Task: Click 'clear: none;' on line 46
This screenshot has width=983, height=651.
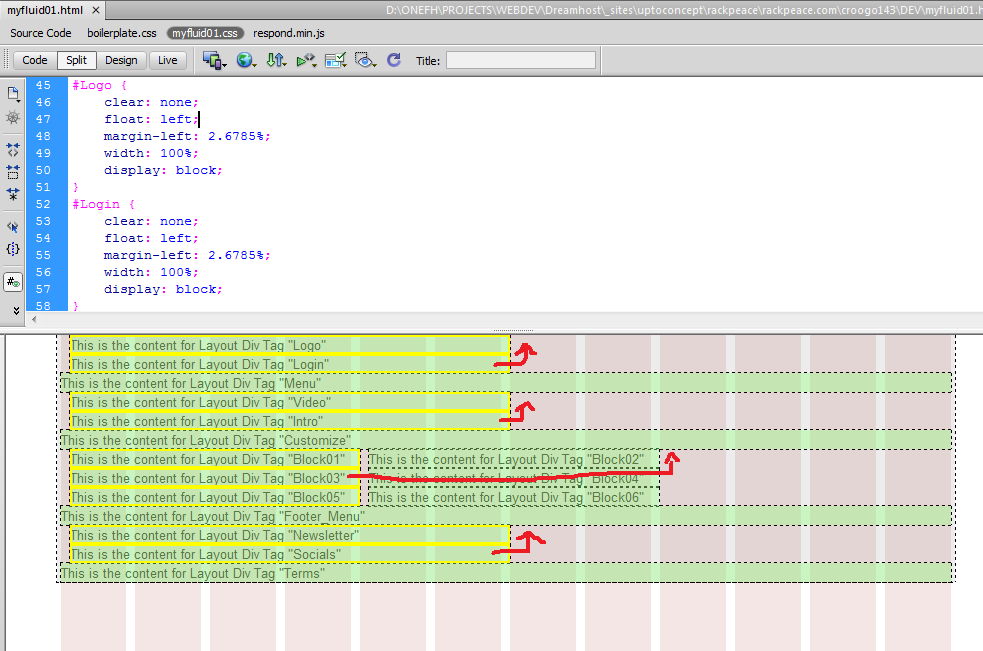Action: tap(151, 102)
